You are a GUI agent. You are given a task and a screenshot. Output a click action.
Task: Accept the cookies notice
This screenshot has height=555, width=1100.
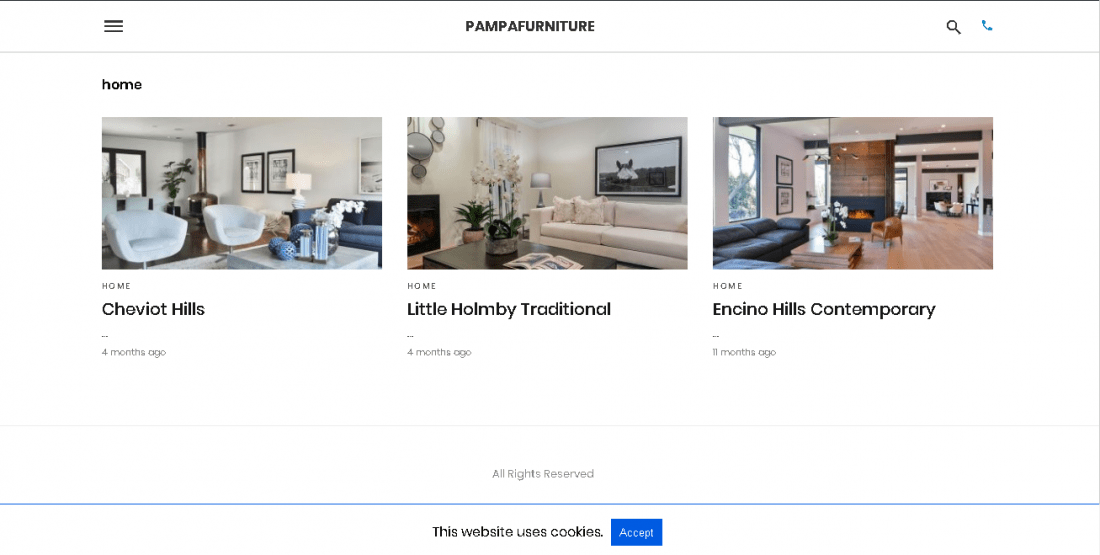pyautogui.click(x=636, y=533)
